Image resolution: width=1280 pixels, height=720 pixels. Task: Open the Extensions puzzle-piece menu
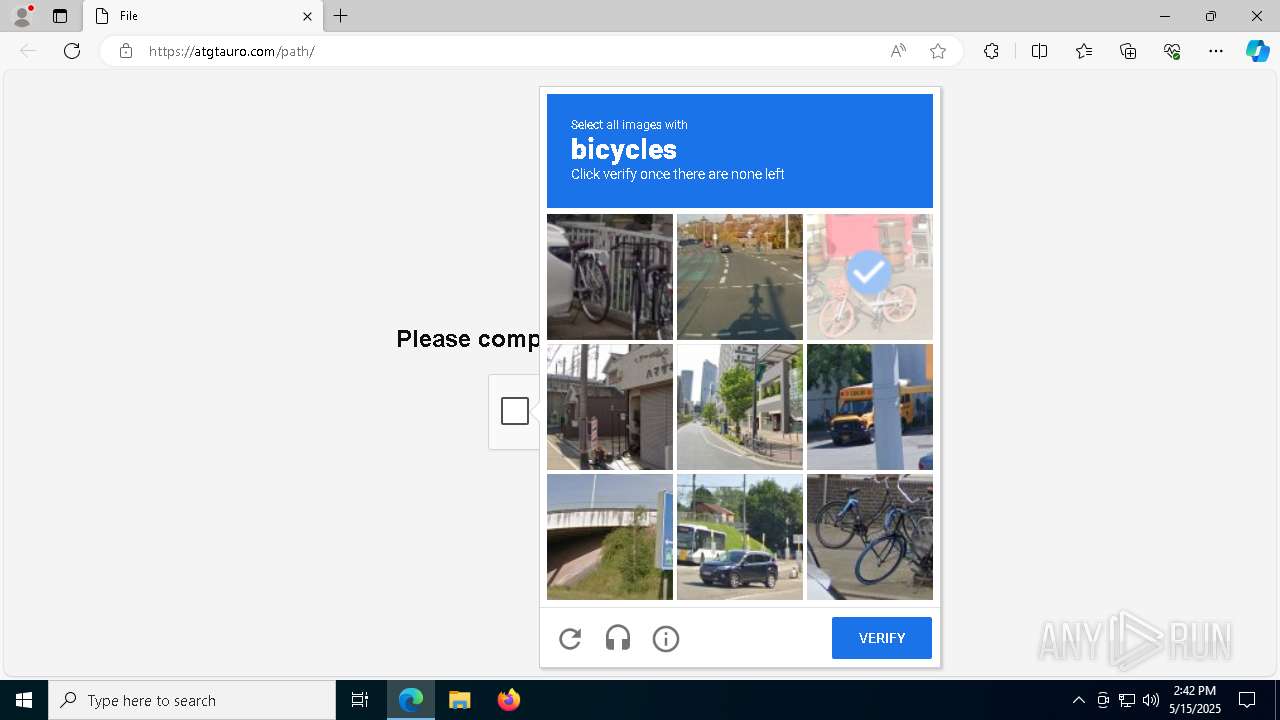pos(991,51)
